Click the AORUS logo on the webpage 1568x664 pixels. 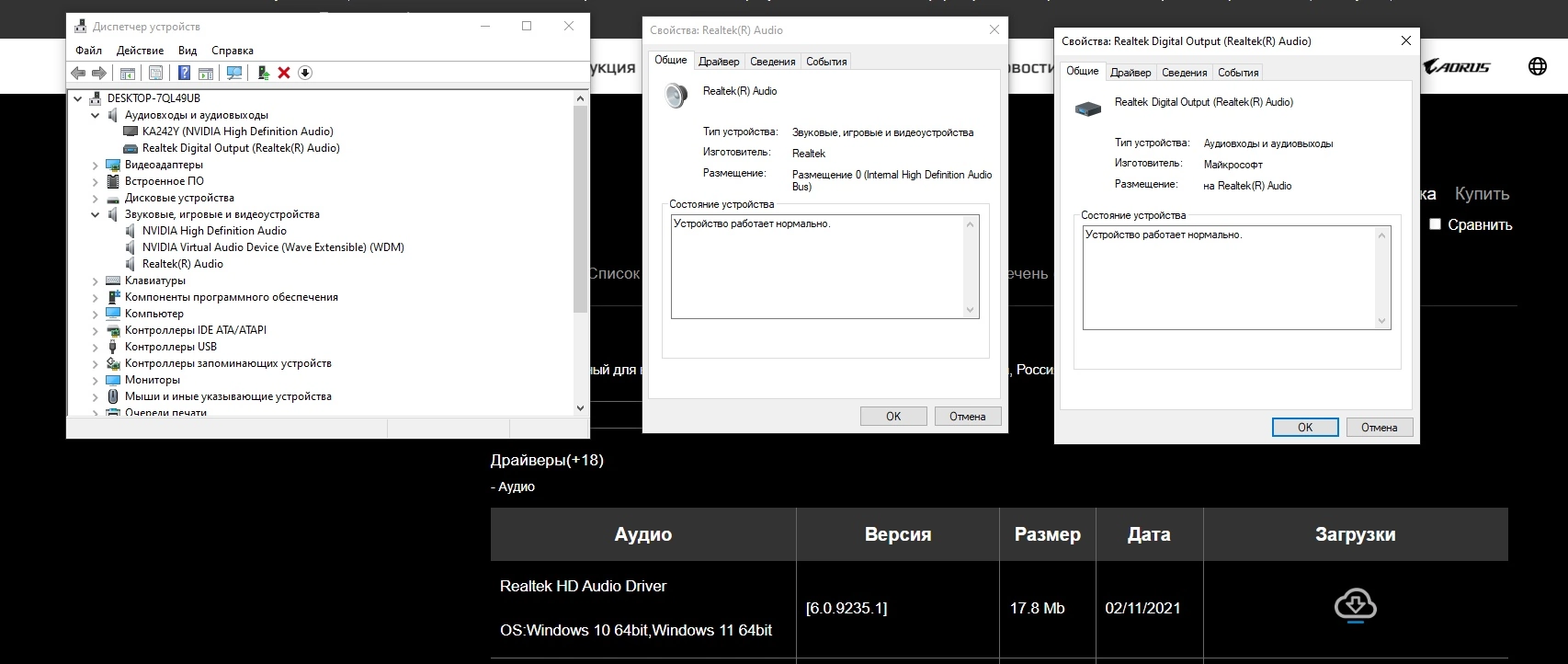[x=1457, y=66]
